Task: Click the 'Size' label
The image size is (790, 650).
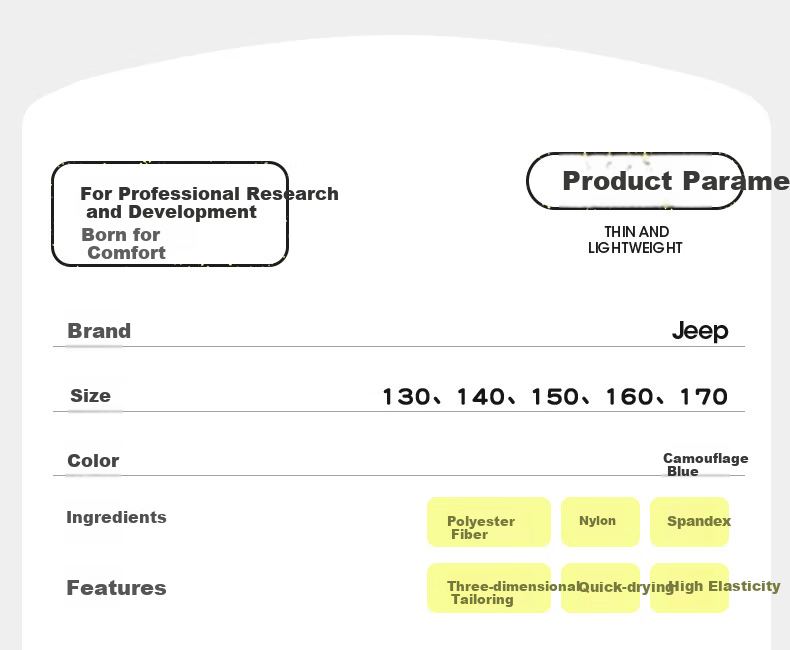Action: (90, 396)
